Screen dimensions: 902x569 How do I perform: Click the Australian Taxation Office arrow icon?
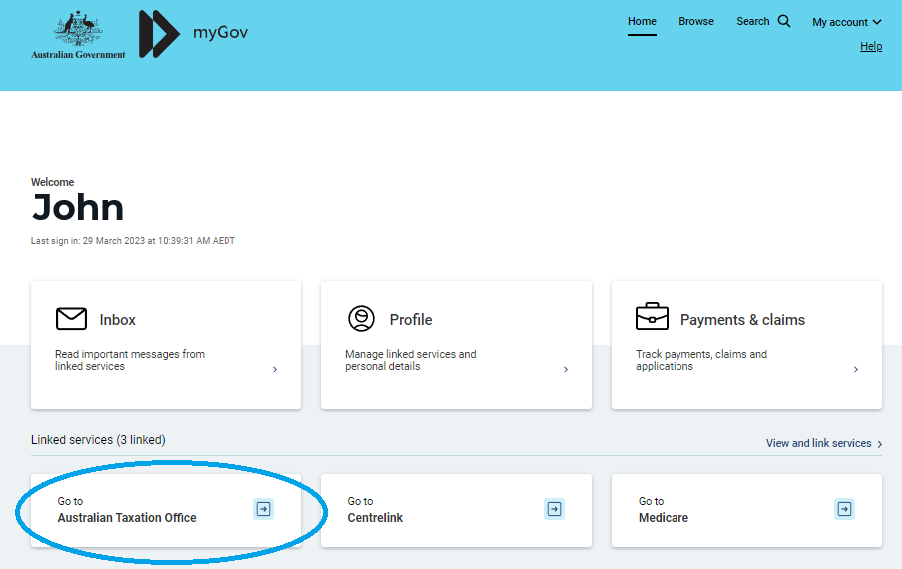pyautogui.click(x=263, y=509)
